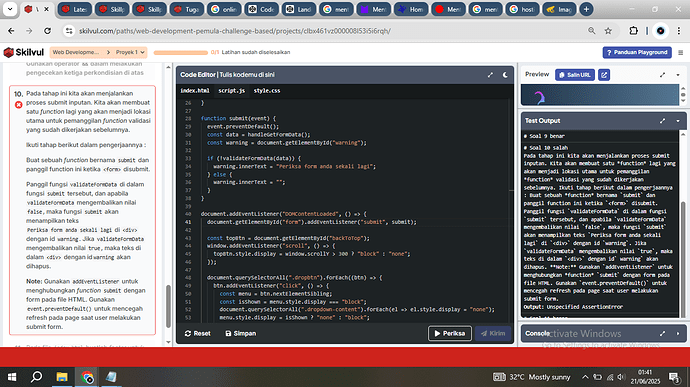
Task: Switch to the style.css tab
Action: tap(267, 91)
